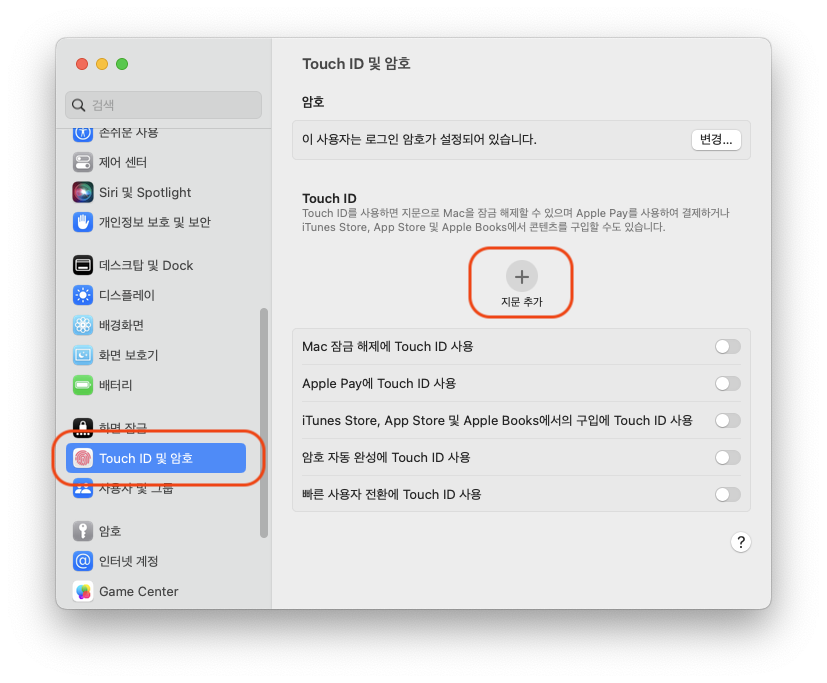Image resolution: width=827 pixels, height=683 pixels.
Task: Open the 화면 보호기 settings
Action: (x=130, y=355)
